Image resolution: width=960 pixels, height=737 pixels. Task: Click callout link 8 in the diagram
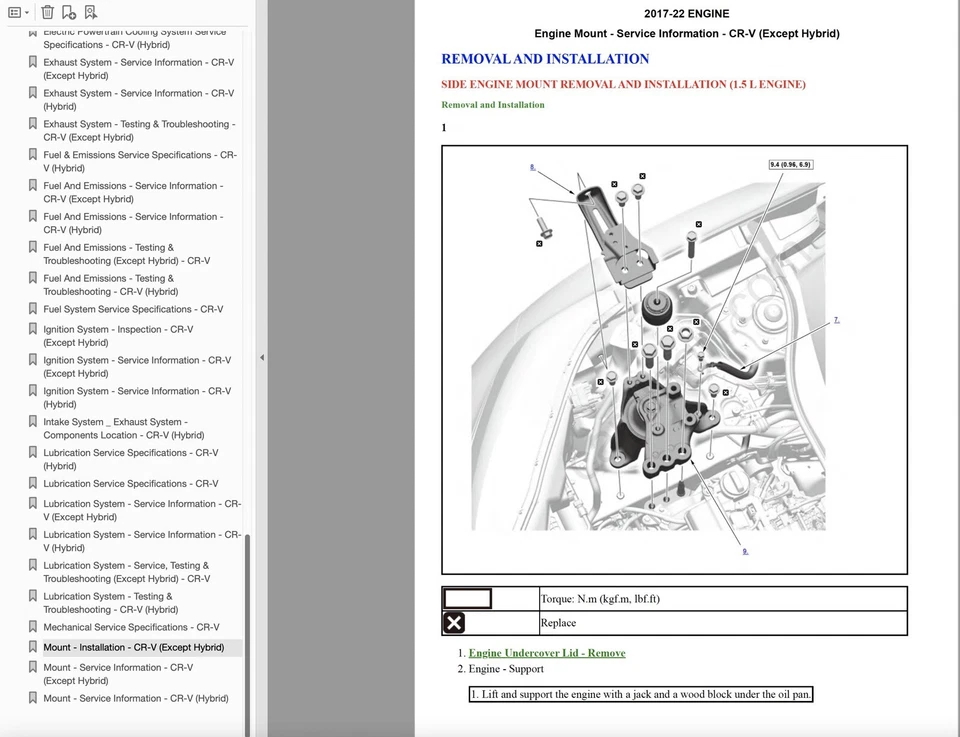point(532,167)
